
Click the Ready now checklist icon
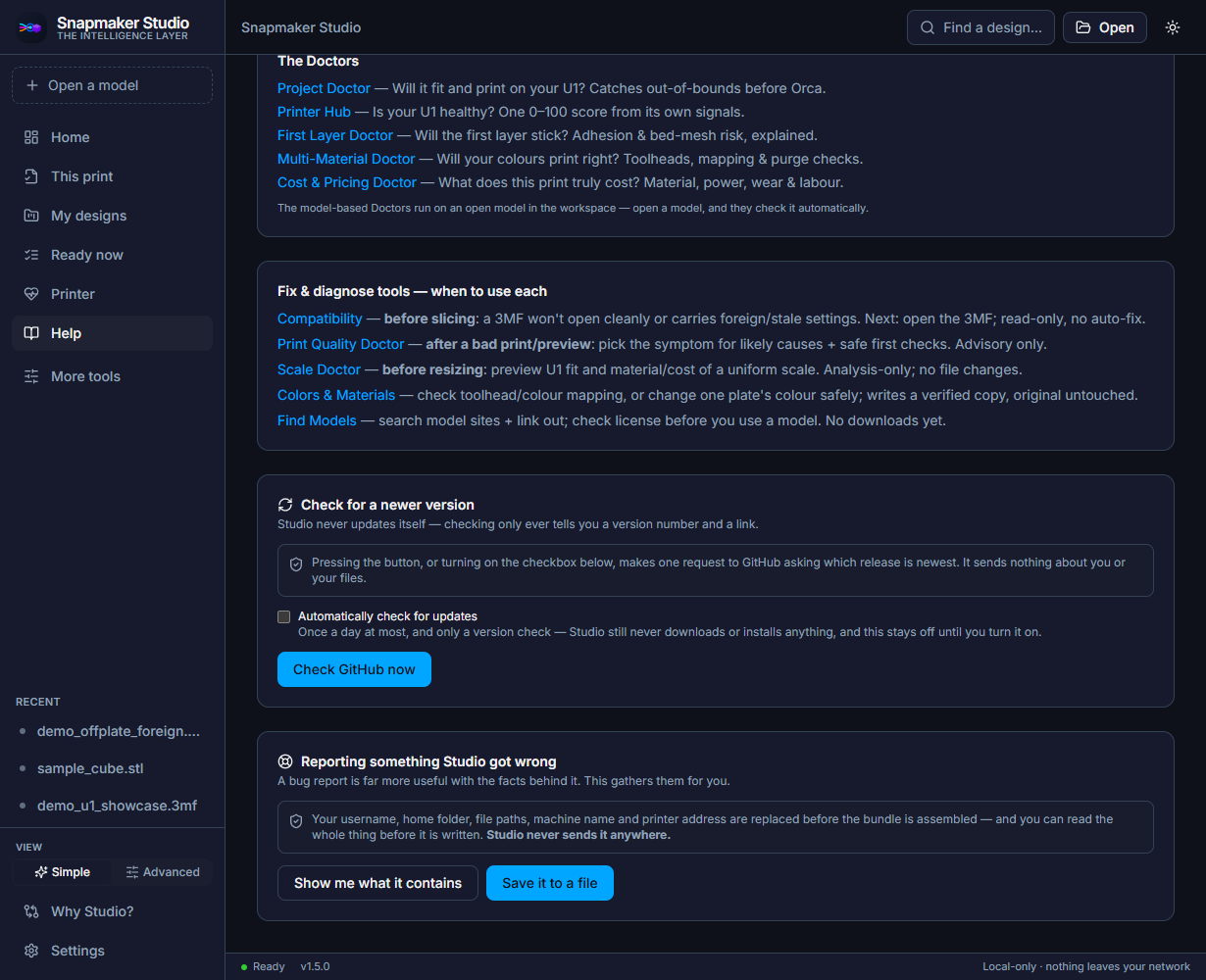[31, 255]
